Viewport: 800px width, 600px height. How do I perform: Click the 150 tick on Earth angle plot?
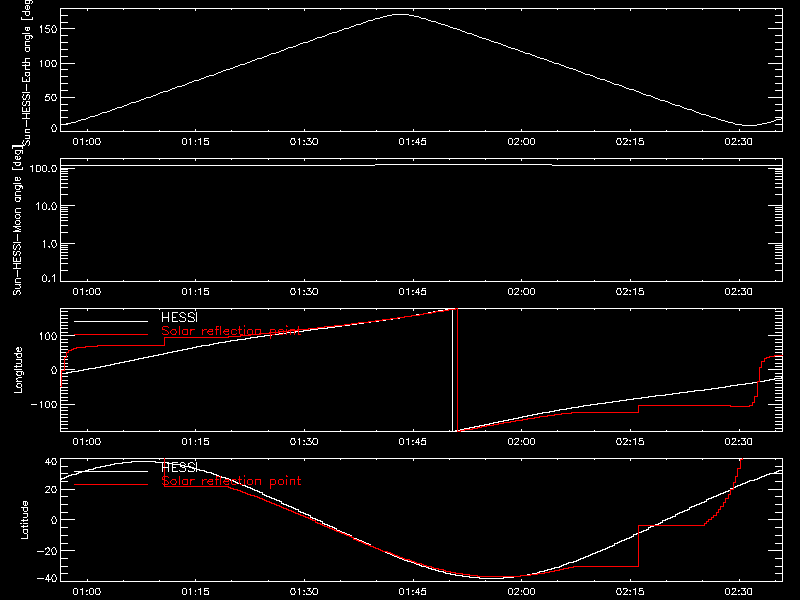47,29
